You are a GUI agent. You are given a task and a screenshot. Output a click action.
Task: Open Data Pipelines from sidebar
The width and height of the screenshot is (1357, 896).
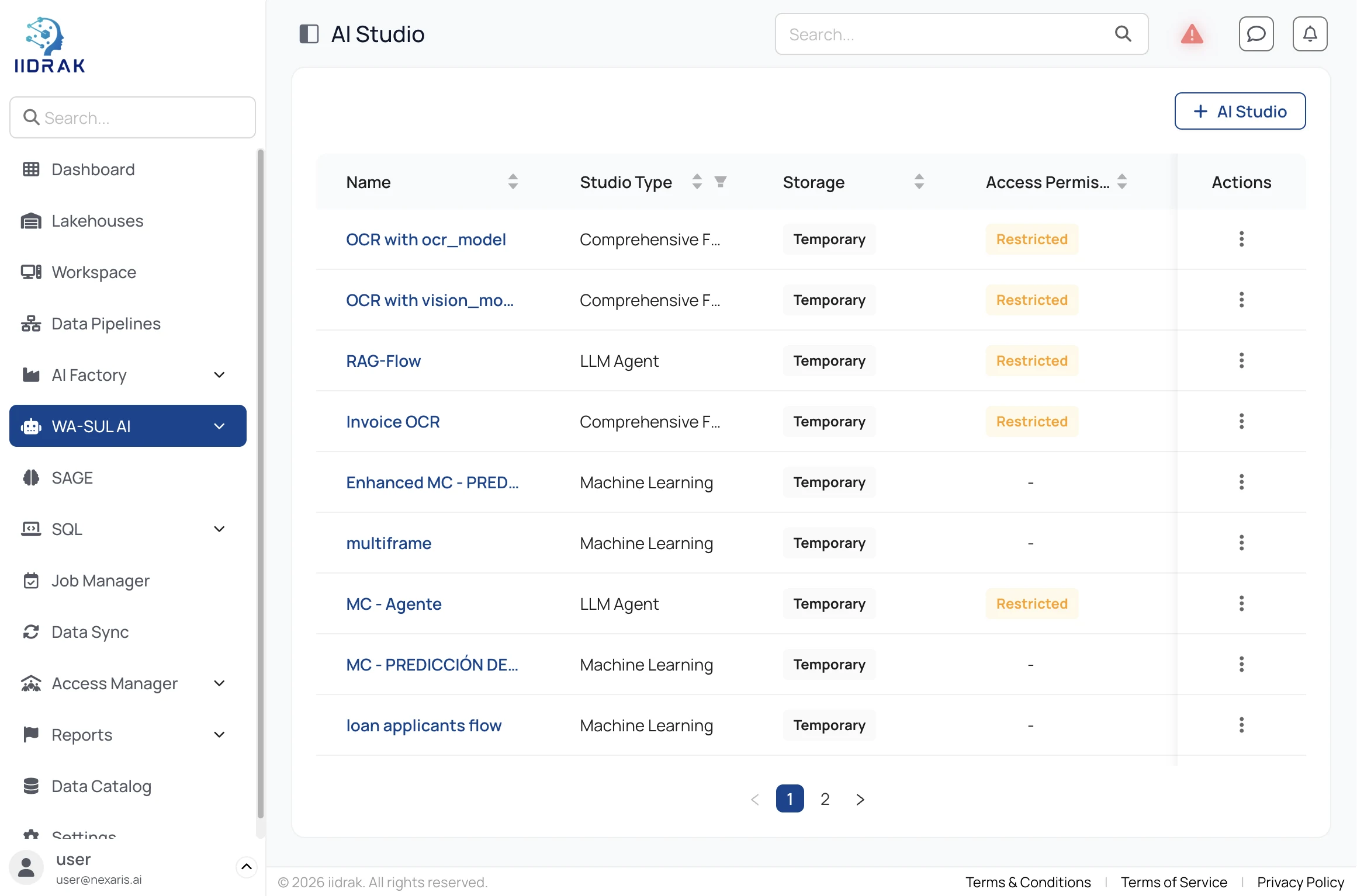(x=128, y=324)
